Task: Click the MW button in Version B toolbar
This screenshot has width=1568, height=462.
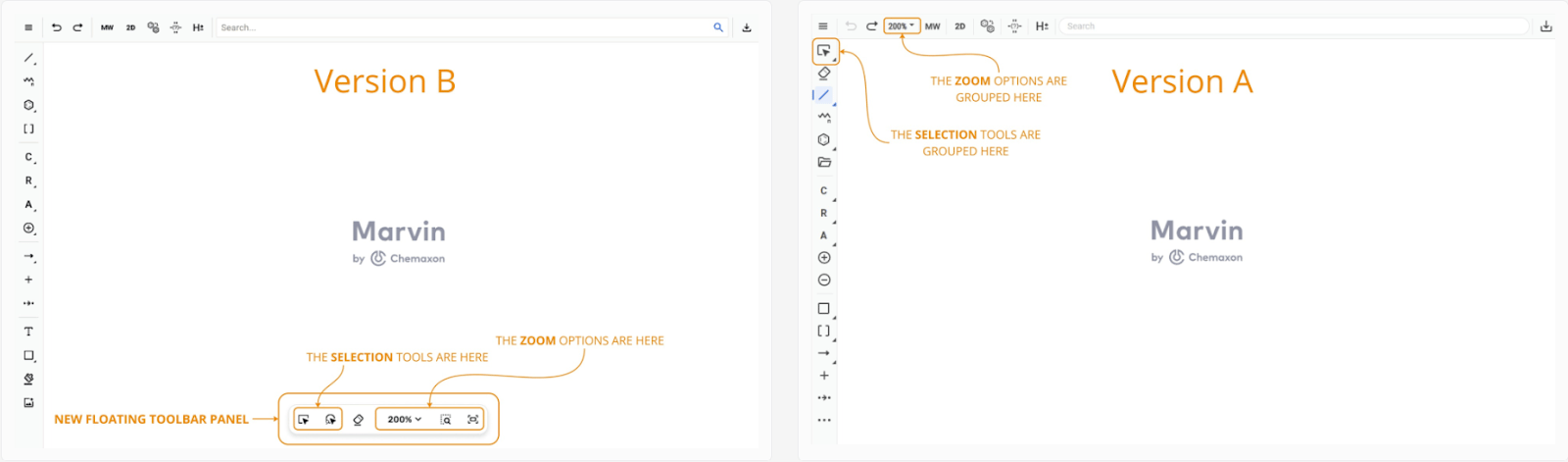Action: [x=107, y=27]
